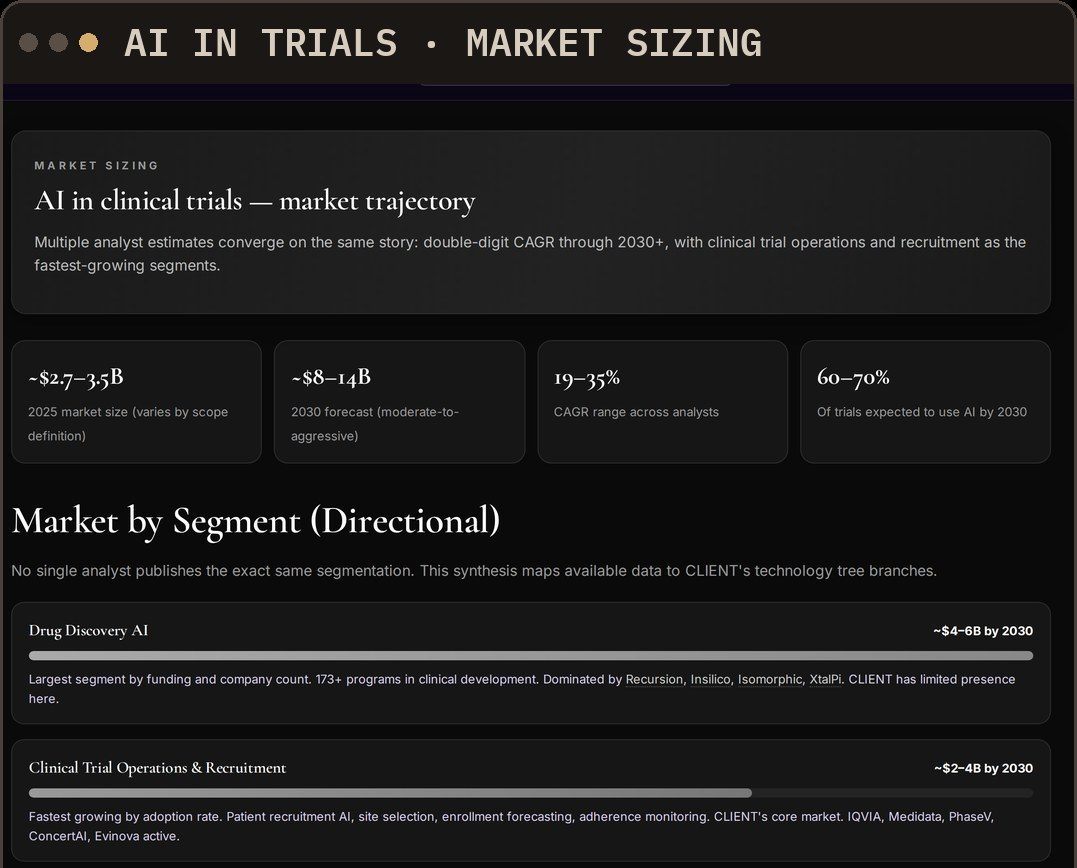1077x868 pixels.
Task: Click 'Of trials expected to use AI by 2030'
Action: [x=922, y=412]
